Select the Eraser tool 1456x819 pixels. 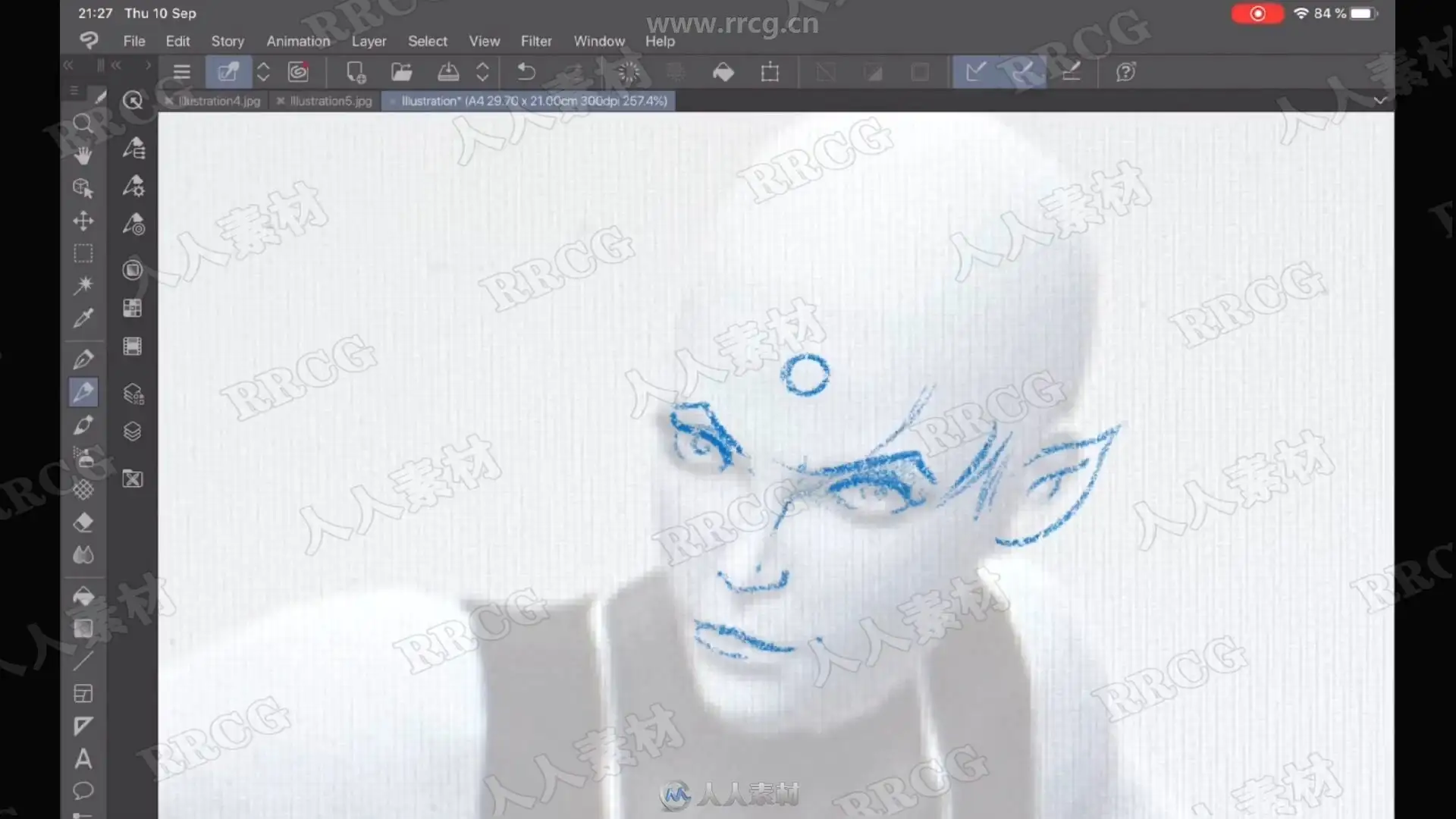83,522
